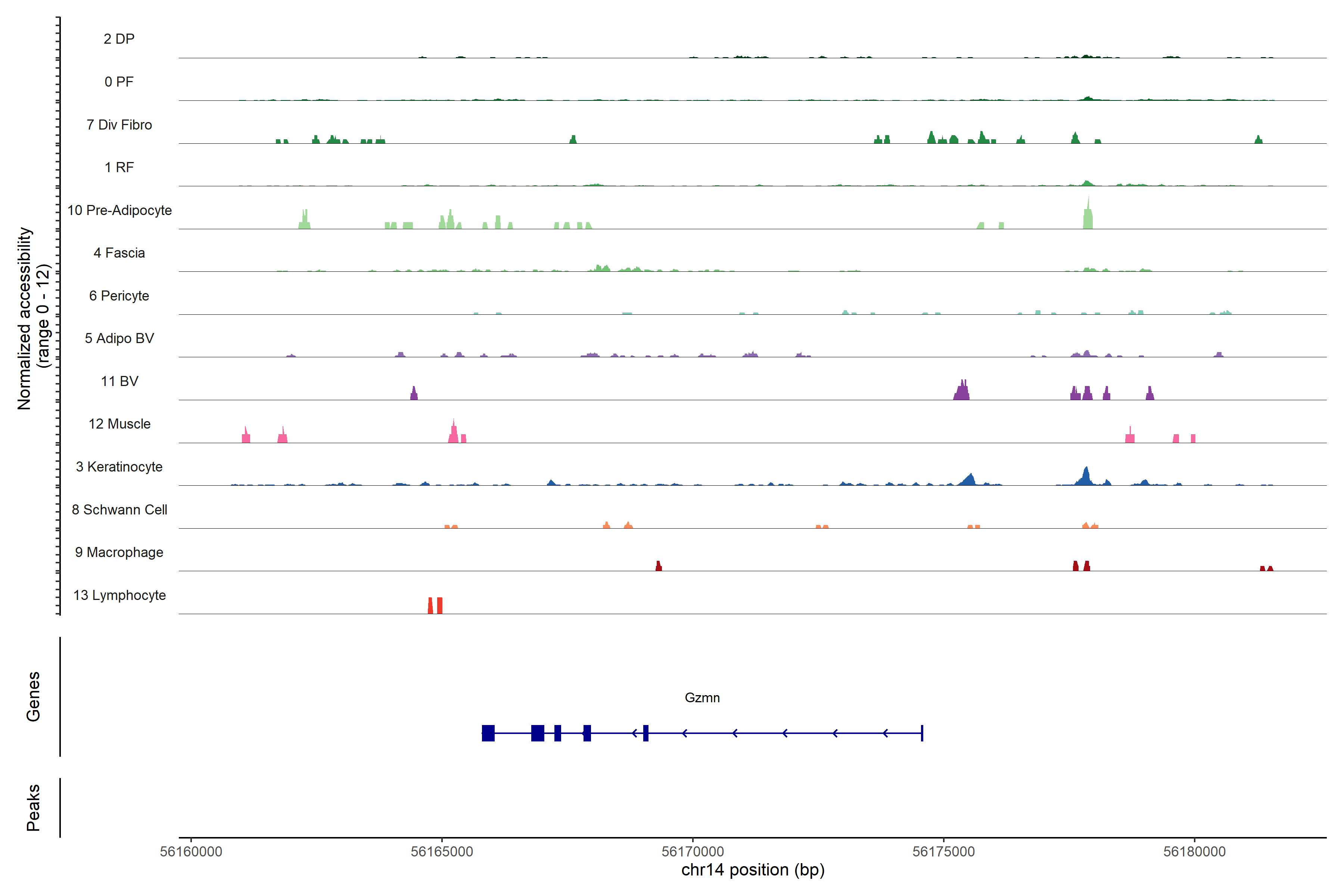
Task: Click the 8 Schwann Cell track label
Action: (x=119, y=510)
